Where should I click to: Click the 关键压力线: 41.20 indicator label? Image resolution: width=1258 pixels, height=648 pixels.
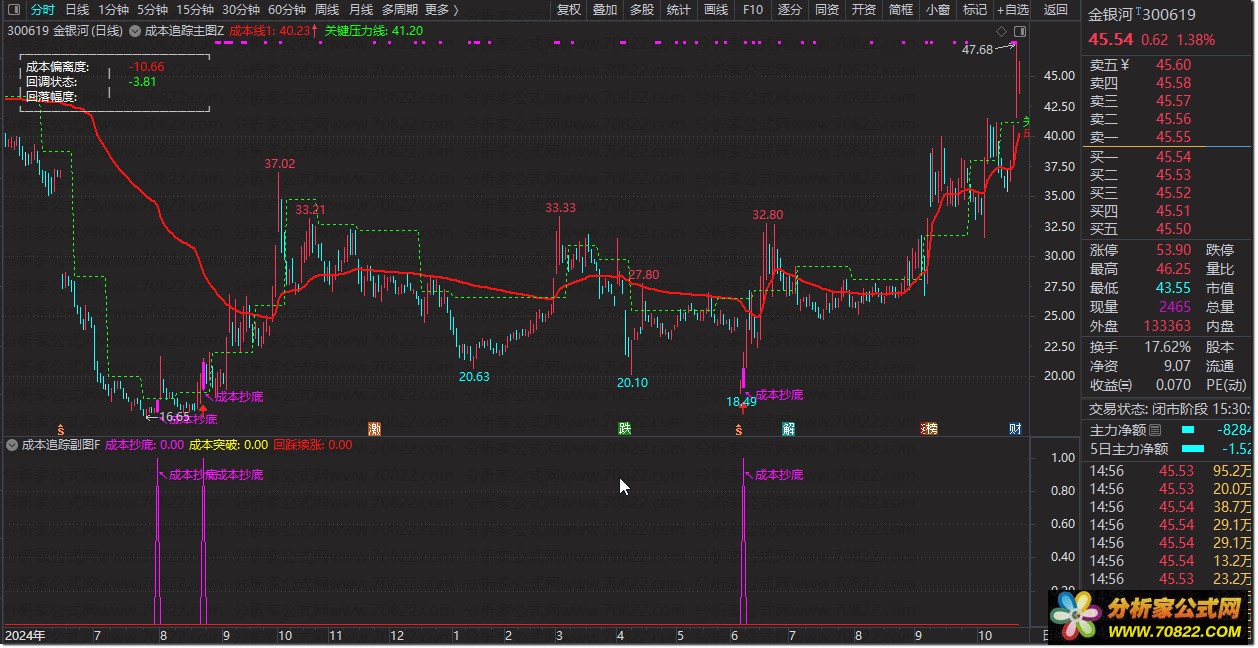tap(374, 31)
